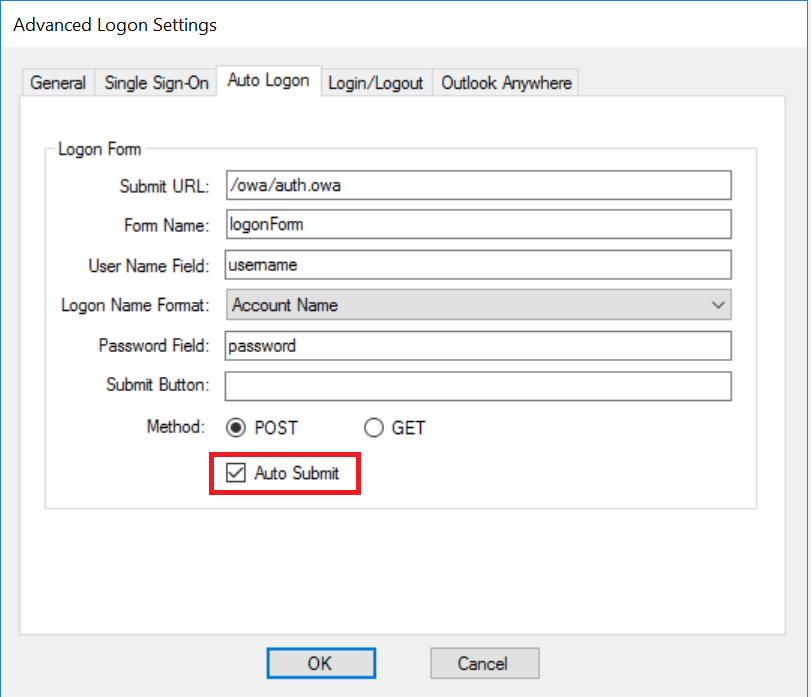Click the Submit URL input field
This screenshot has width=811, height=697.
click(x=478, y=185)
